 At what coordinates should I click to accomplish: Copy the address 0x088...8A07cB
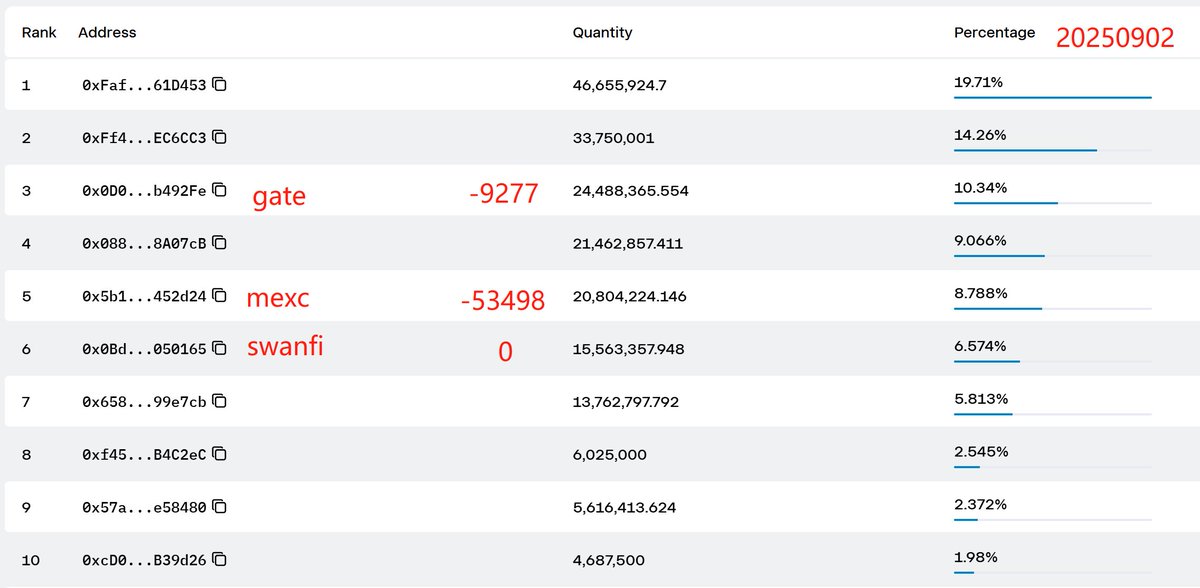220,243
